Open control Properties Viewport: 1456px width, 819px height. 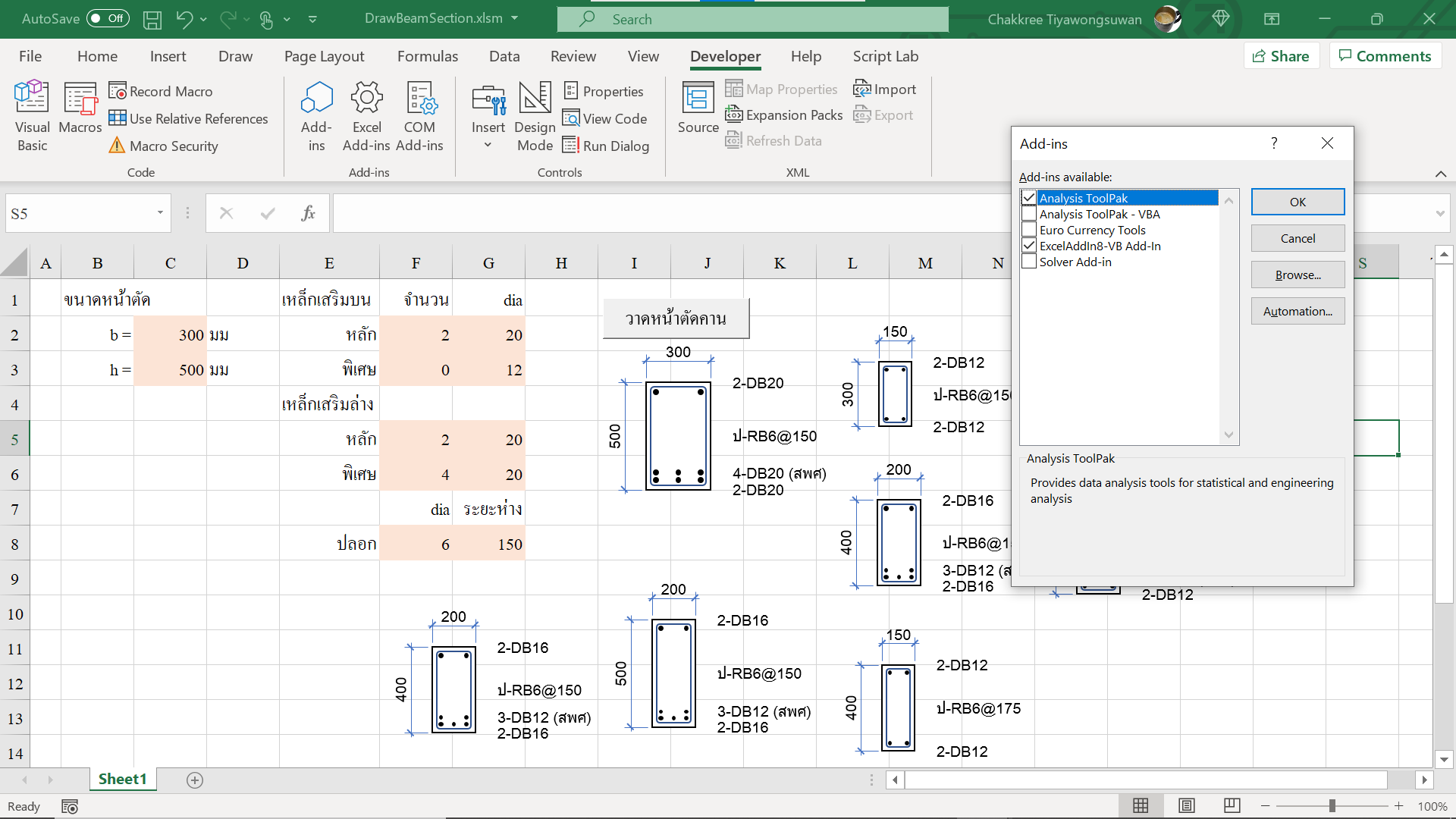(x=604, y=91)
